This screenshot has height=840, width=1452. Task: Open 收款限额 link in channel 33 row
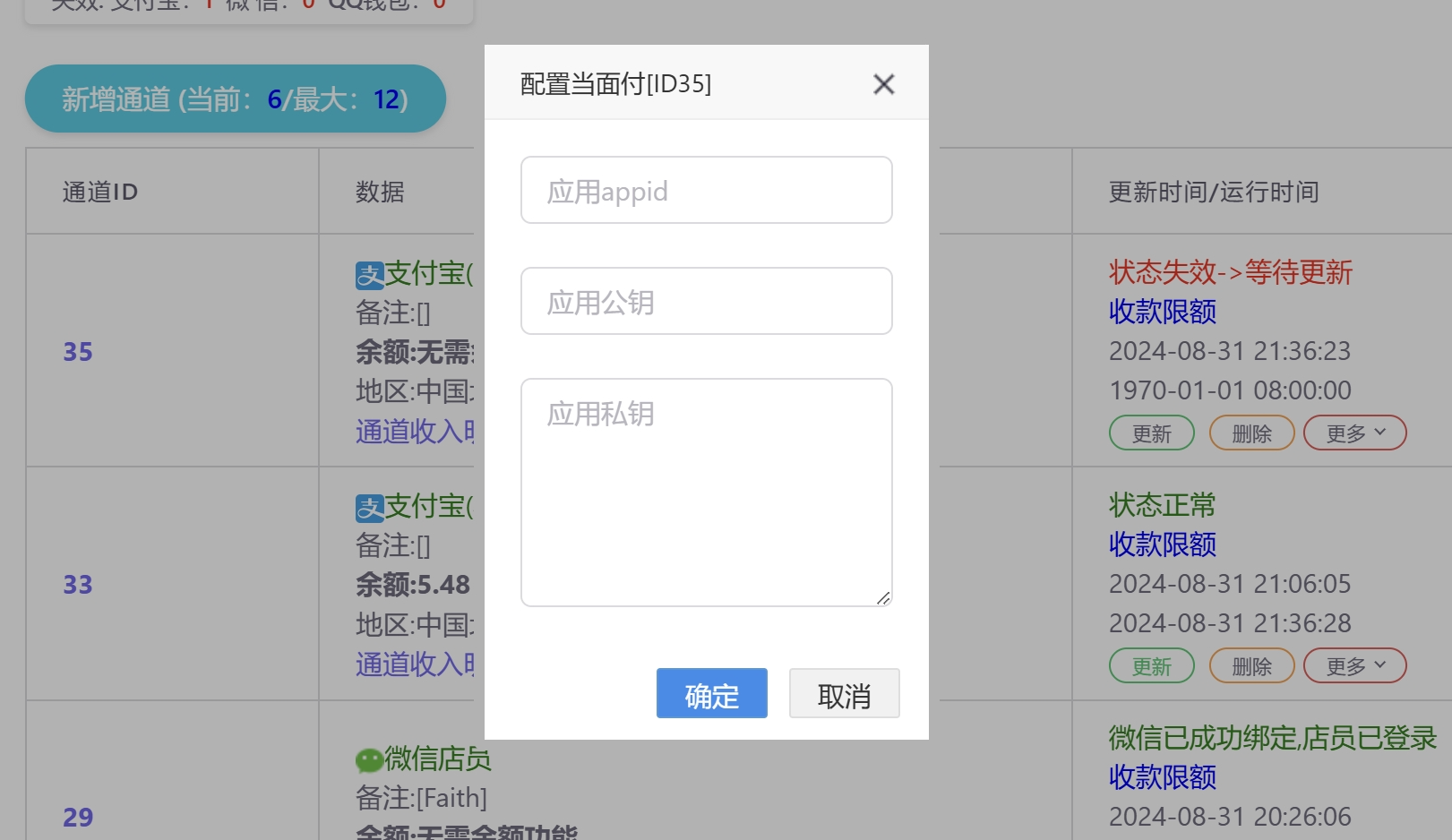1162,544
